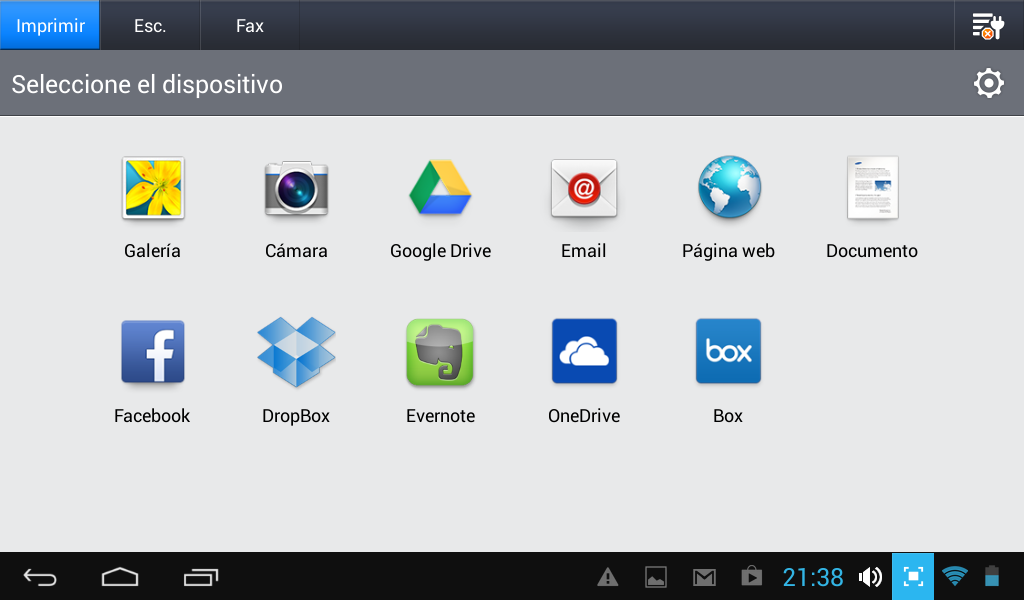Tap the warning triangle notification

pos(608,577)
